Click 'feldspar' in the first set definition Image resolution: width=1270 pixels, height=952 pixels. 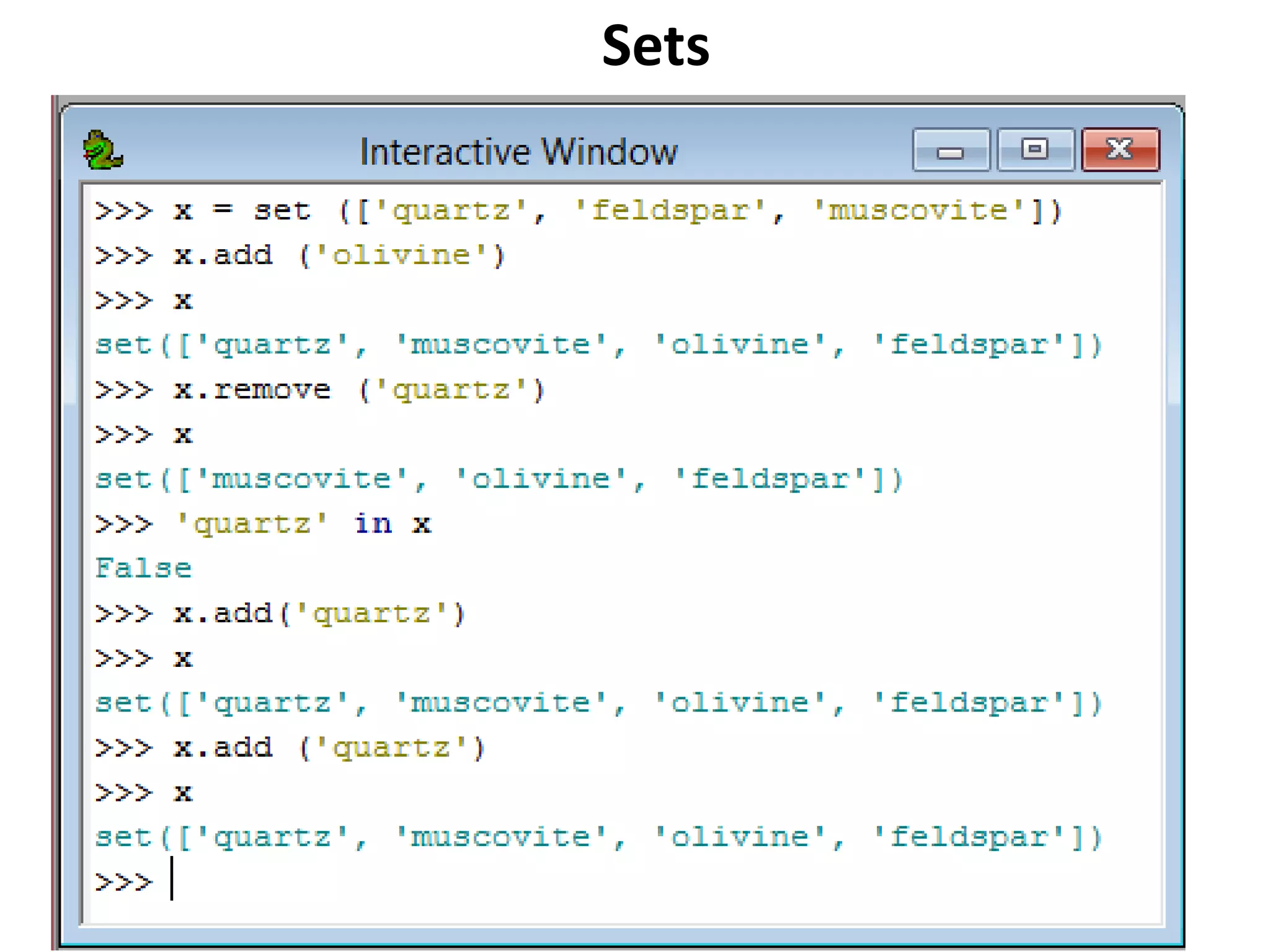pyautogui.click(x=670, y=211)
